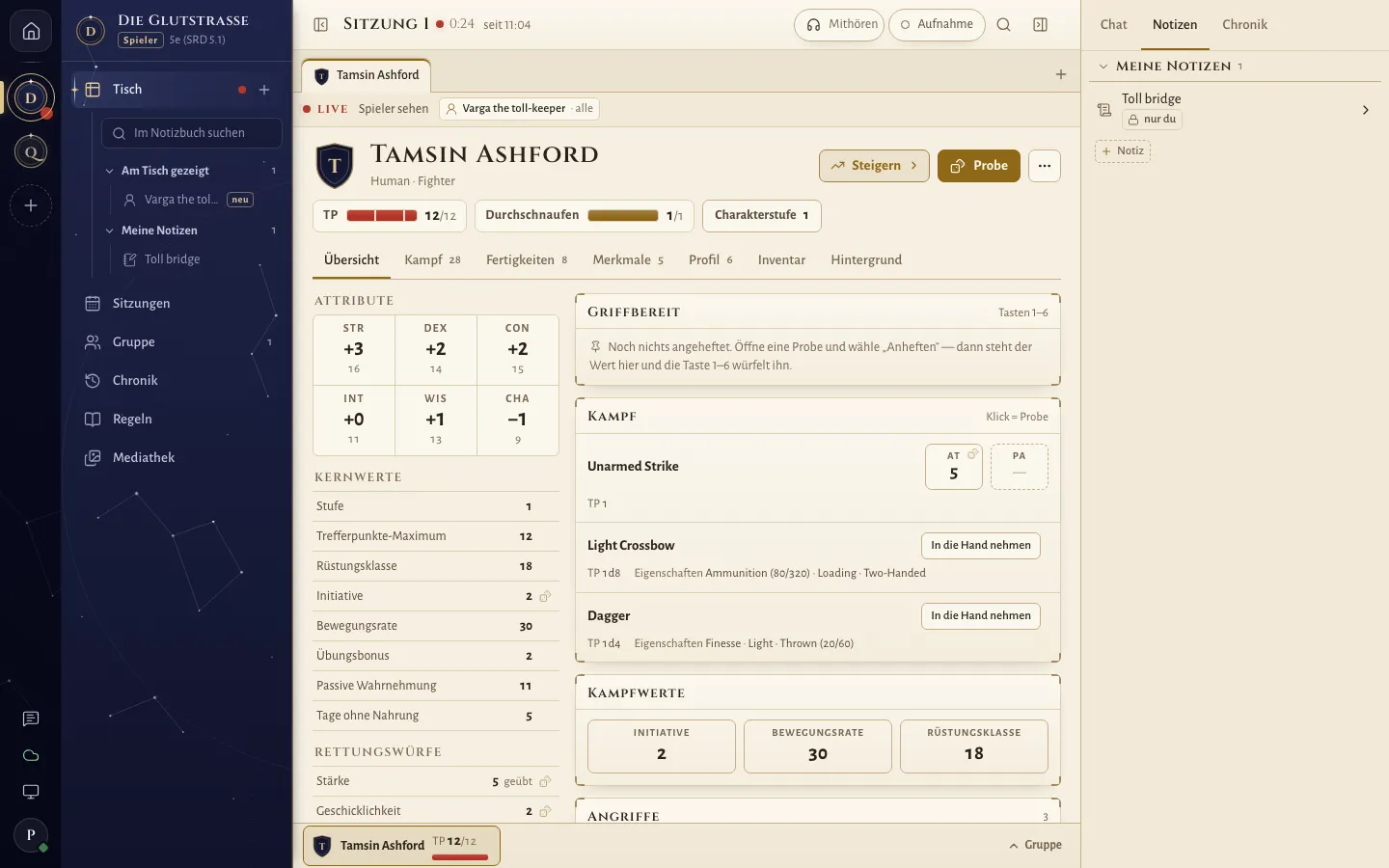
Task: Take the Light Crossbow in hand
Action: pyautogui.click(x=981, y=546)
